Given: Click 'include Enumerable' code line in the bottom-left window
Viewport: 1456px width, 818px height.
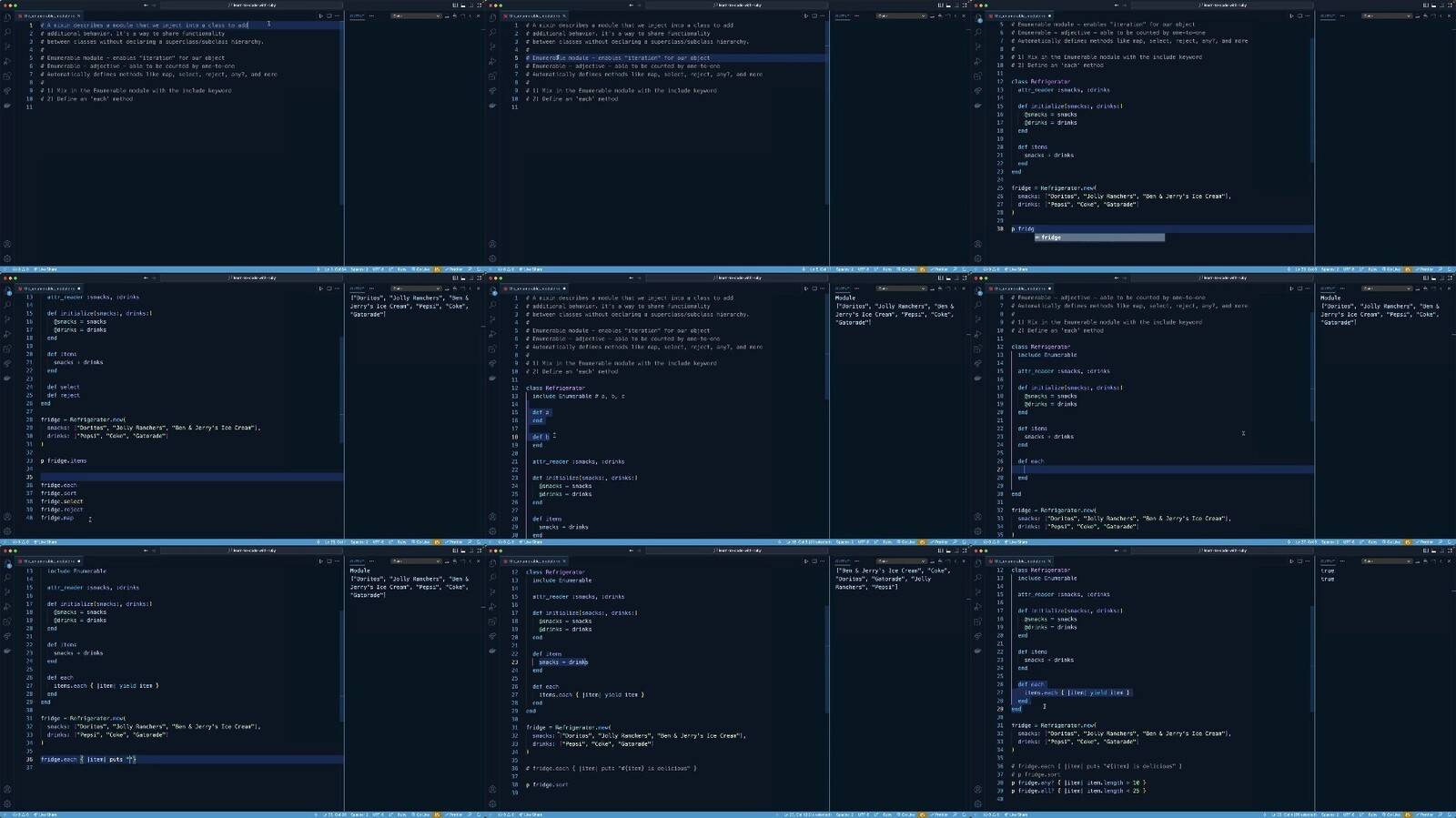Looking at the screenshot, I should point(77,571).
